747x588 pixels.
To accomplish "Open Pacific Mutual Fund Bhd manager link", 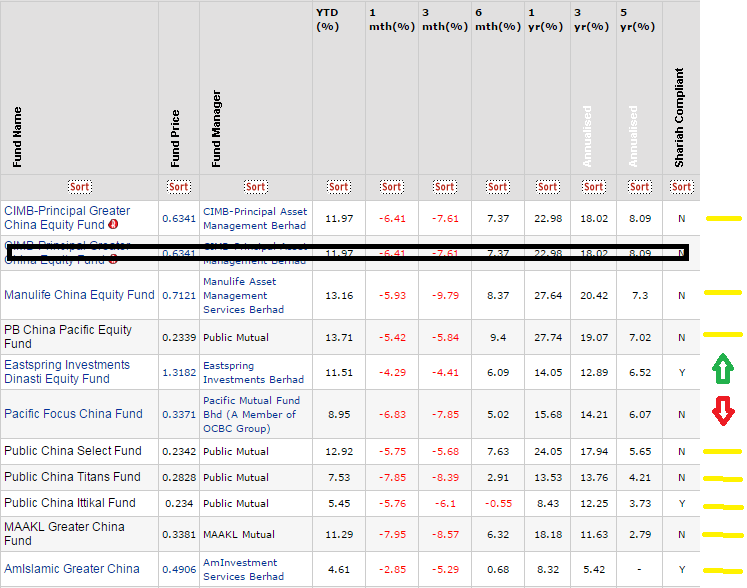I will [x=252, y=415].
